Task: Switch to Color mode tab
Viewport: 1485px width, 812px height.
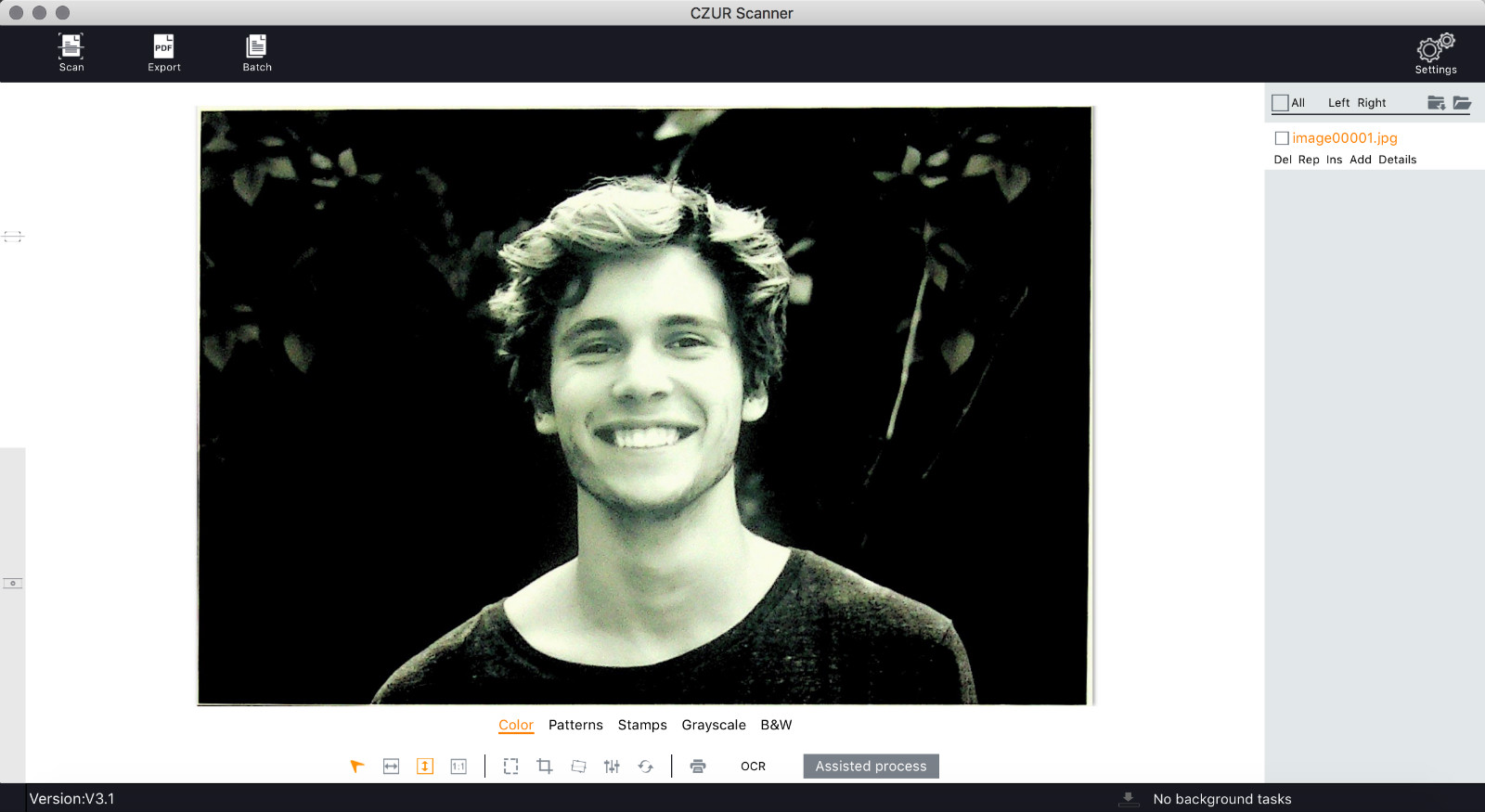Action: pyautogui.click(x=516, y=725)
